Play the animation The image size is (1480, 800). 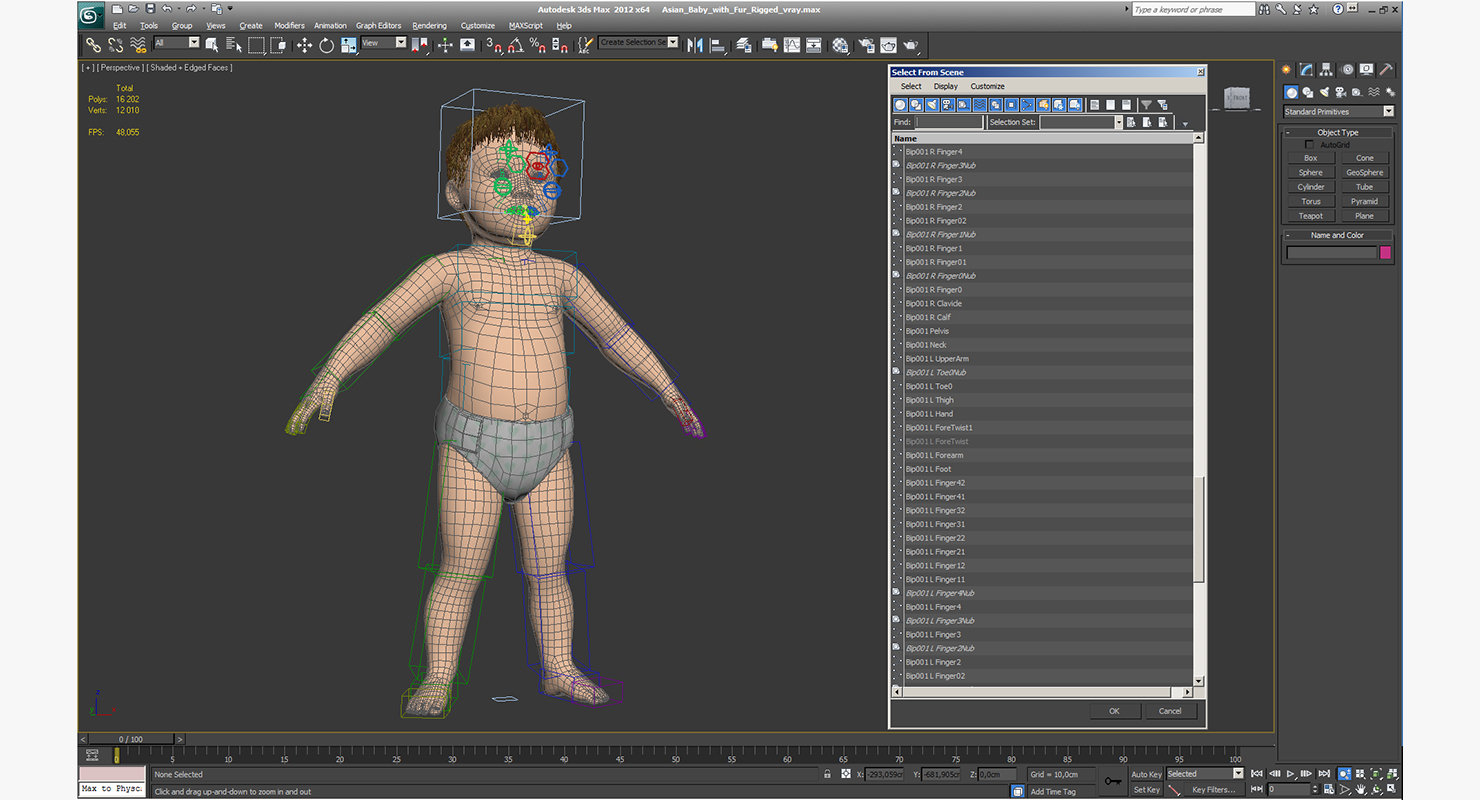click(x=1290, y=773)
